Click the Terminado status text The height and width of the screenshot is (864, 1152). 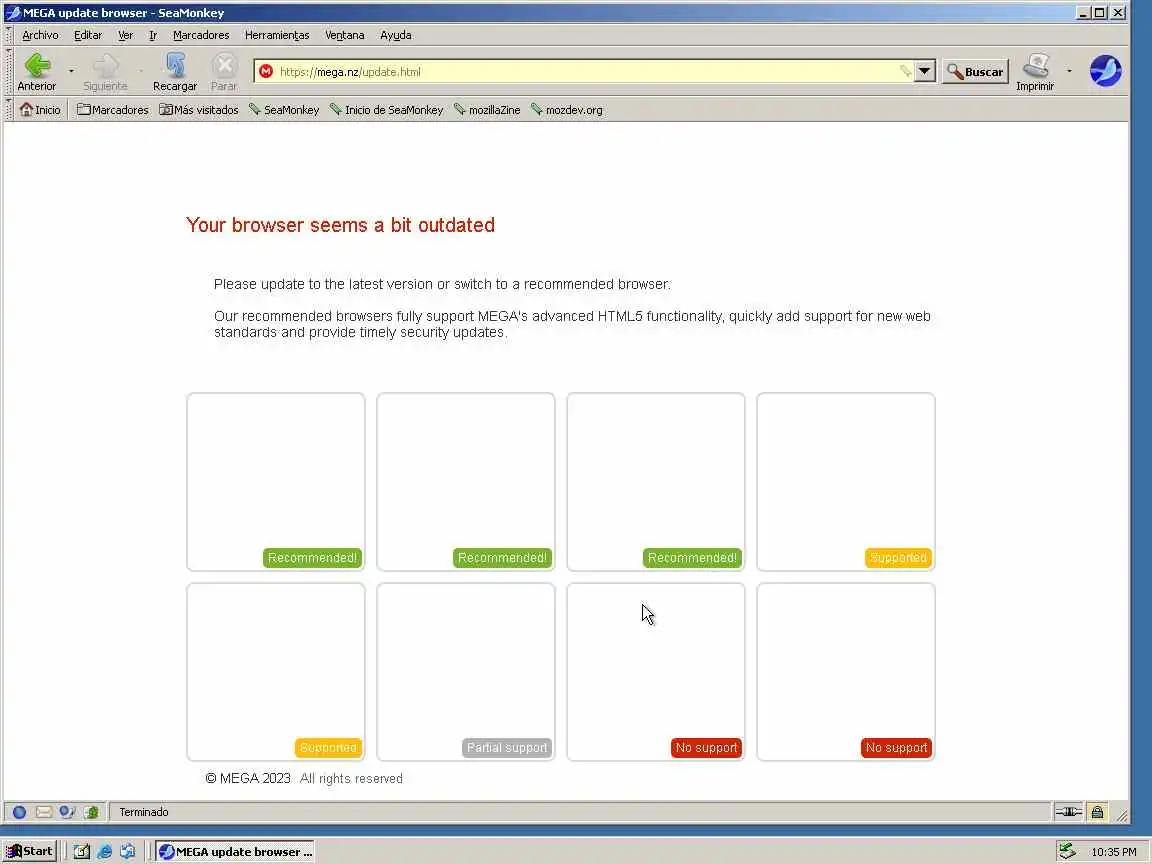(144, 812)
